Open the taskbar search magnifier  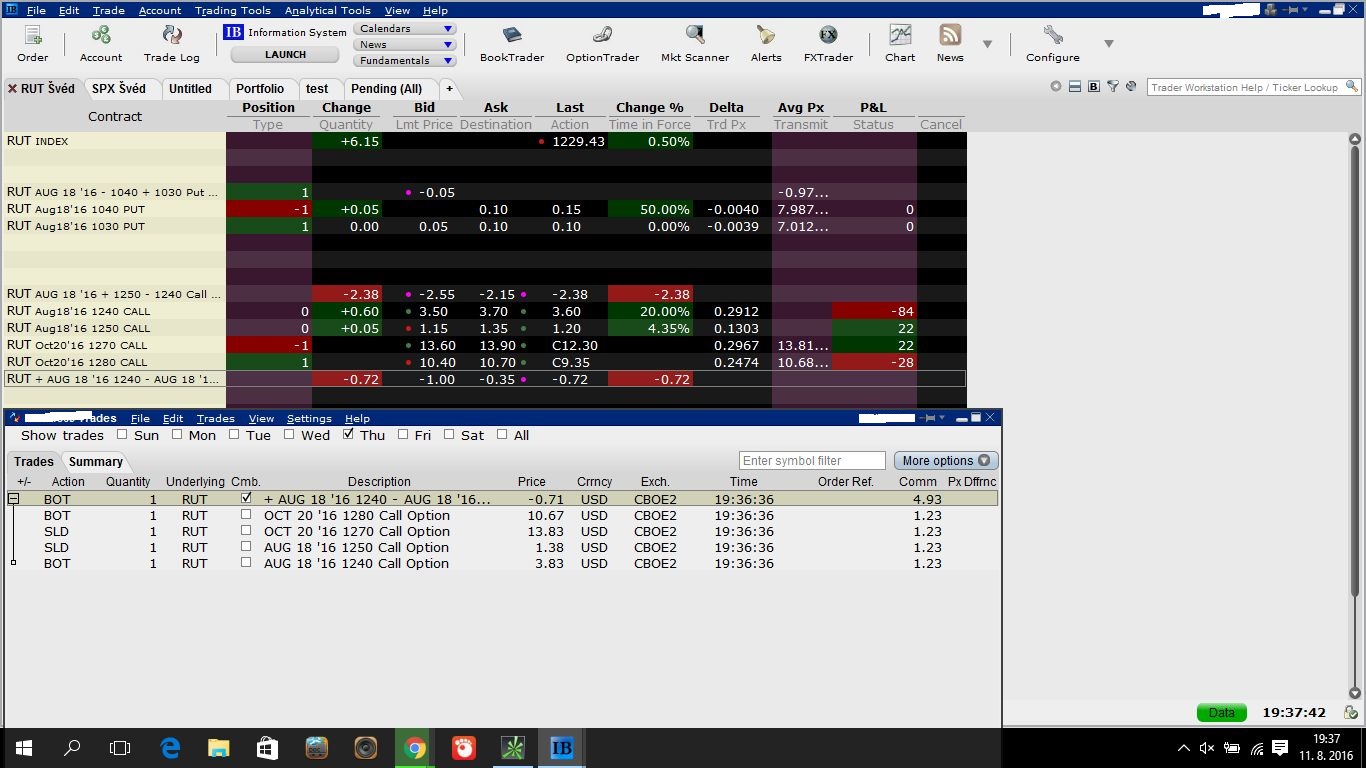(x=72, y=747)
